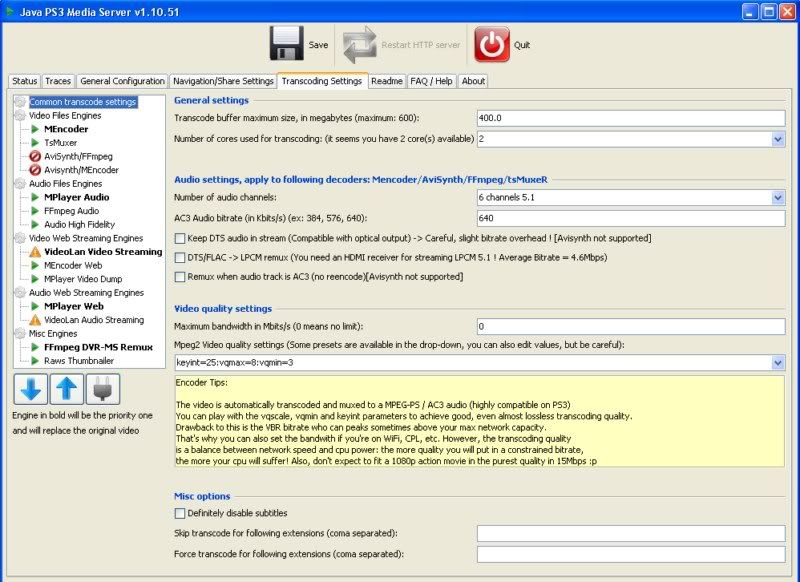
Task: Open Mpeg2 video quality presets dropdown
Action: point(778,363)
